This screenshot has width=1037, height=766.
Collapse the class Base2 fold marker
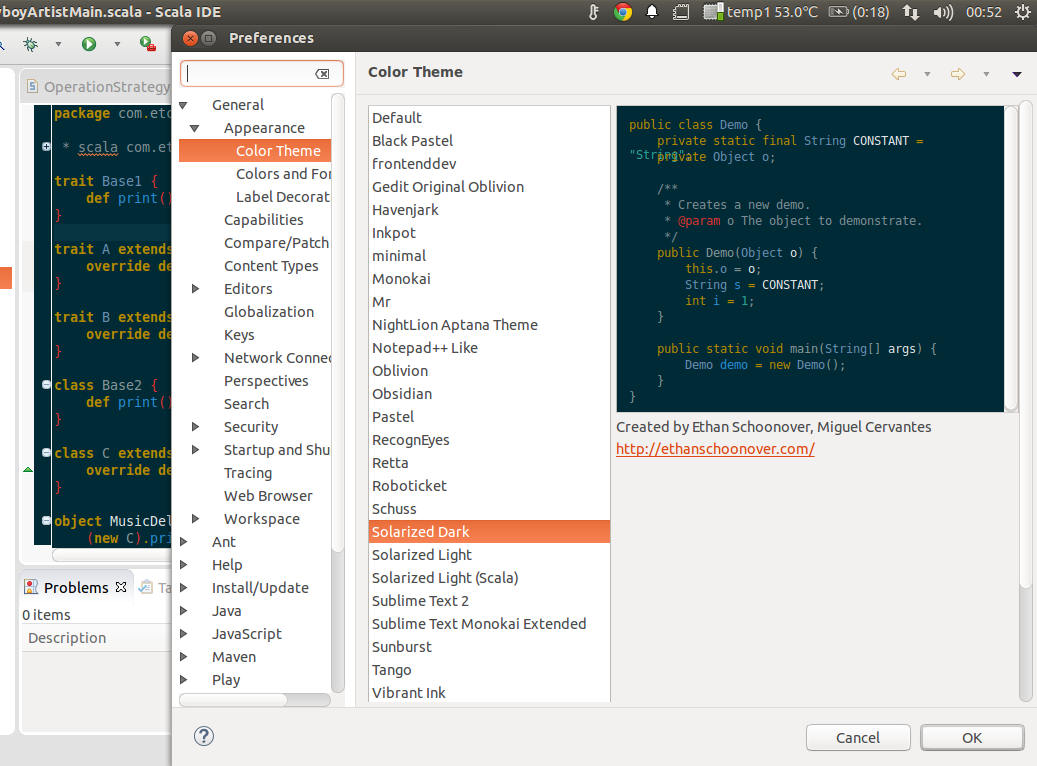coord(46,384)
